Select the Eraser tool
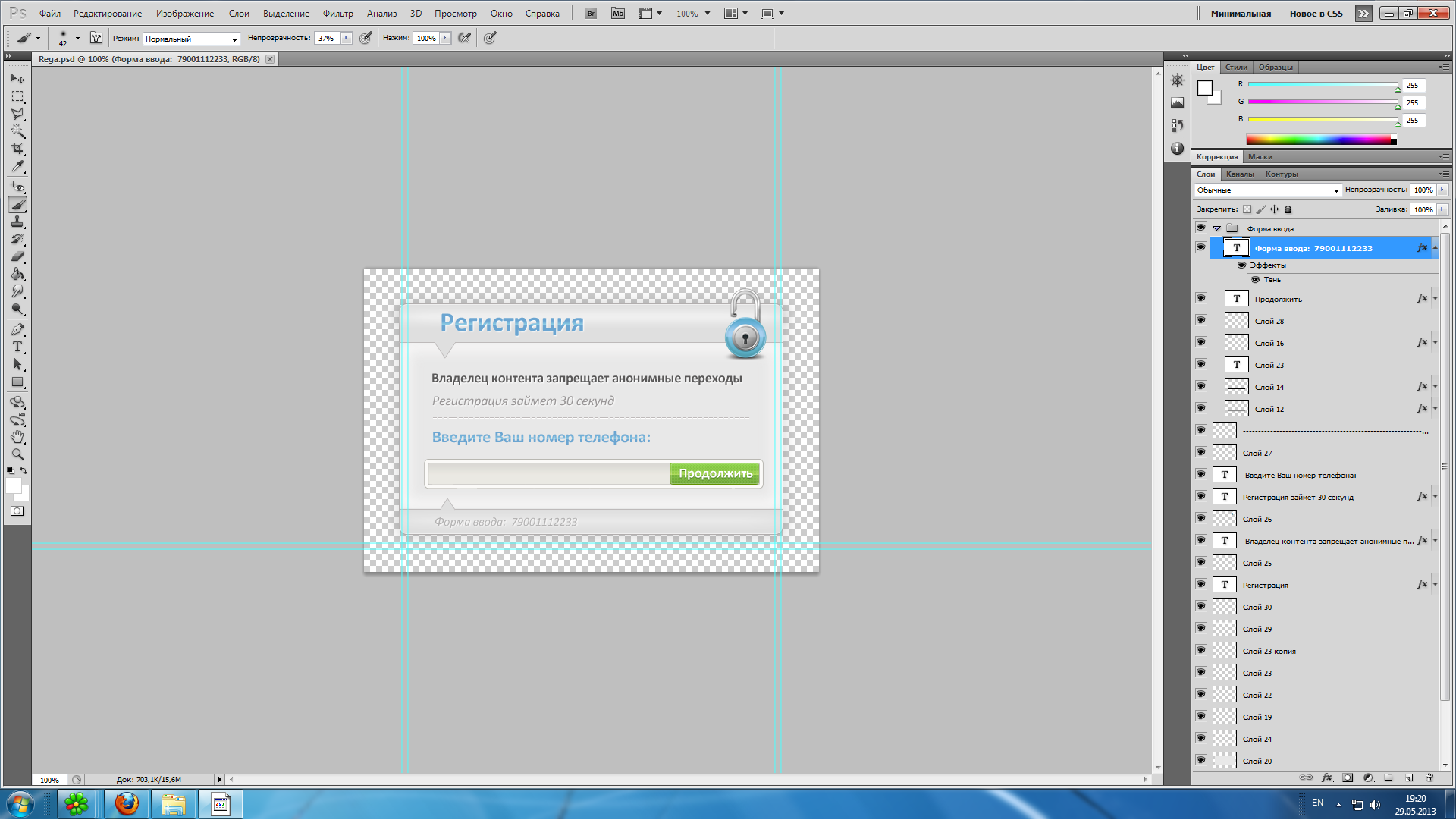The width and height of the screenshot is (1456, 820). (x=17, y=256)
